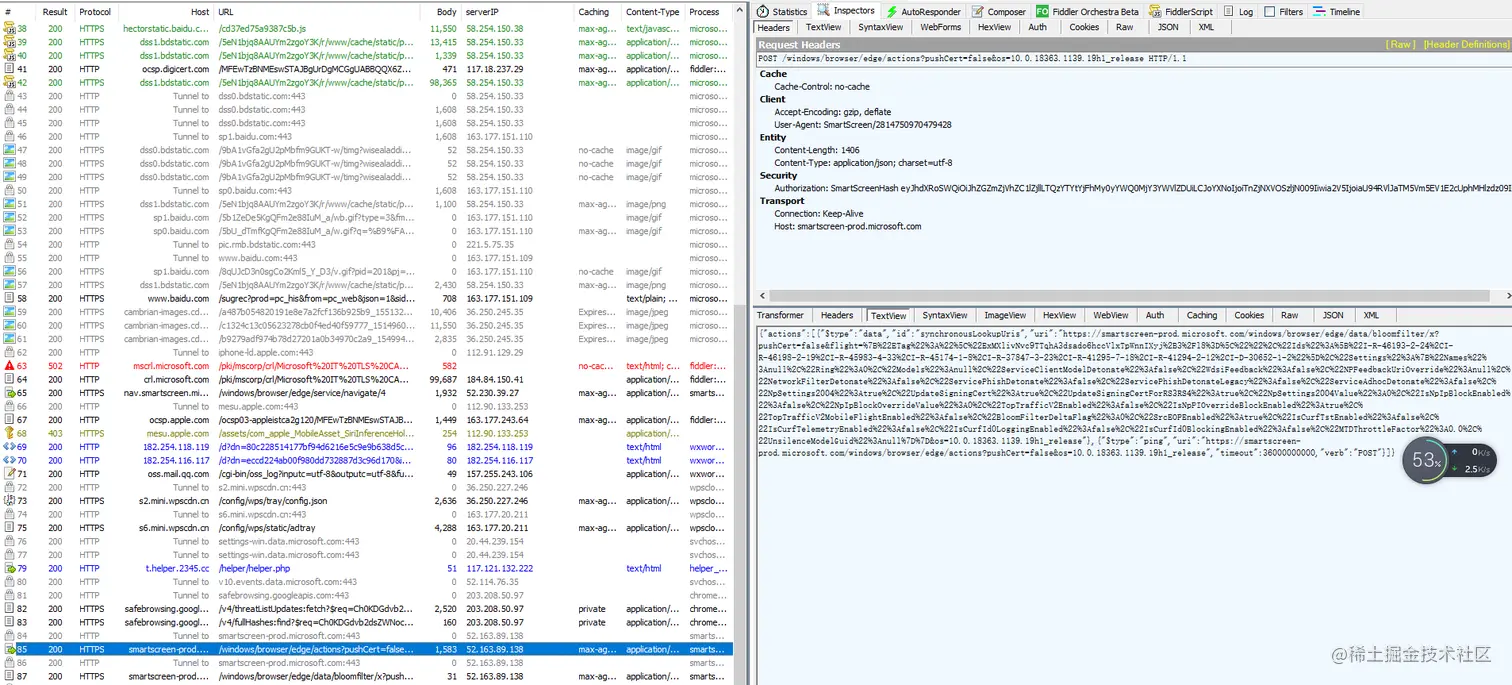Click the icon of session 41 ocsp.digicert.com
Image resolution: width=1512 pixels, height=685 pixels.
coord(9,69)
